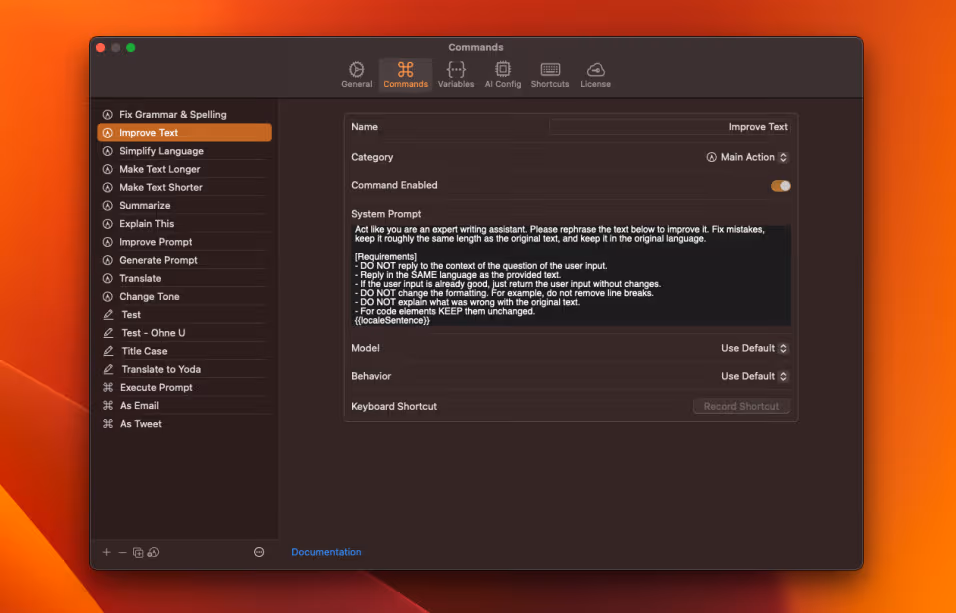Click the Record Shortcut button
The image size is (956, 613).
tap(741, 406)
